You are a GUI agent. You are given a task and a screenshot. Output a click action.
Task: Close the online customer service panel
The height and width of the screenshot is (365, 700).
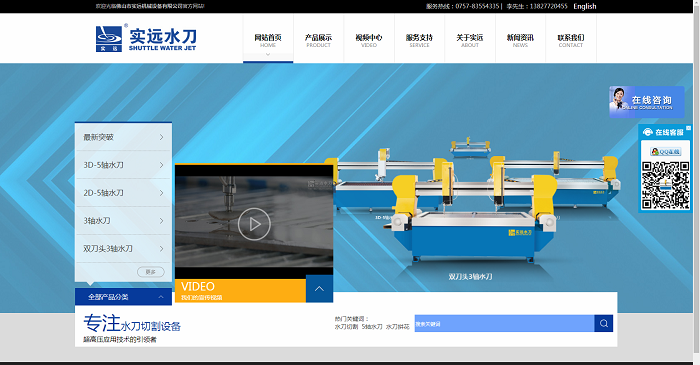(688, 128)
